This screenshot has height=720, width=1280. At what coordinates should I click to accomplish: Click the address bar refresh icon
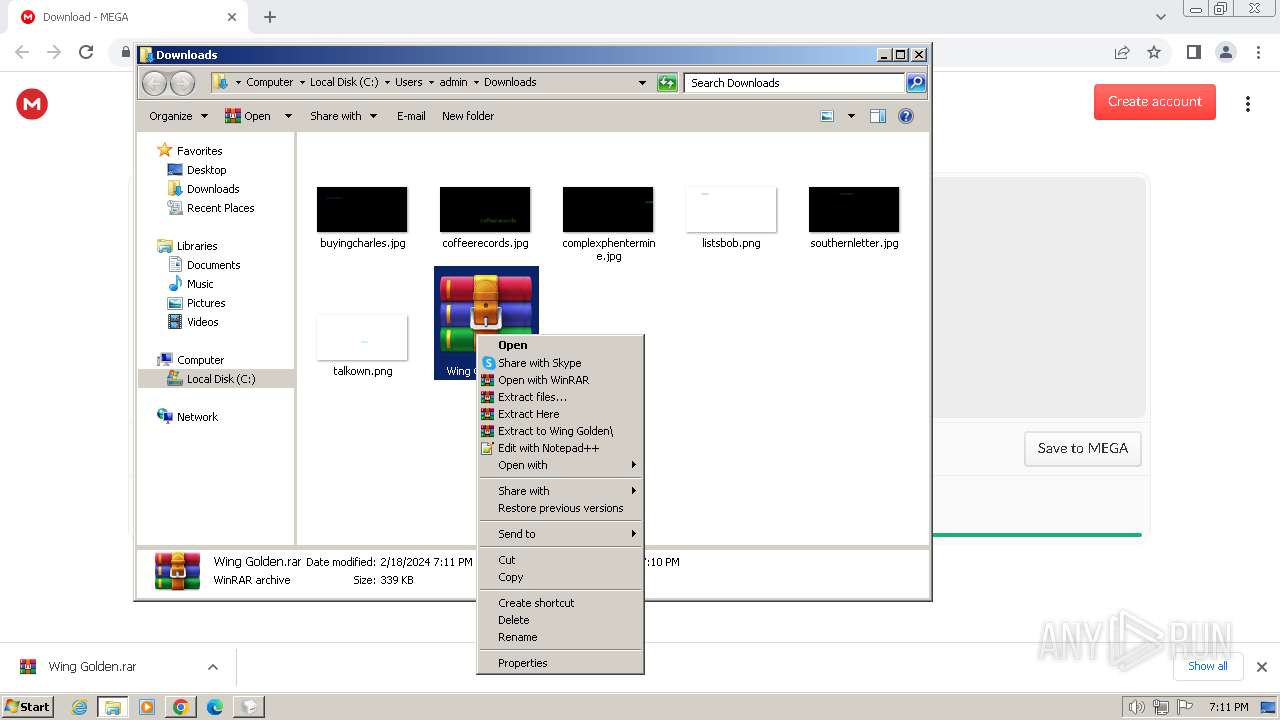pos(667,83)
